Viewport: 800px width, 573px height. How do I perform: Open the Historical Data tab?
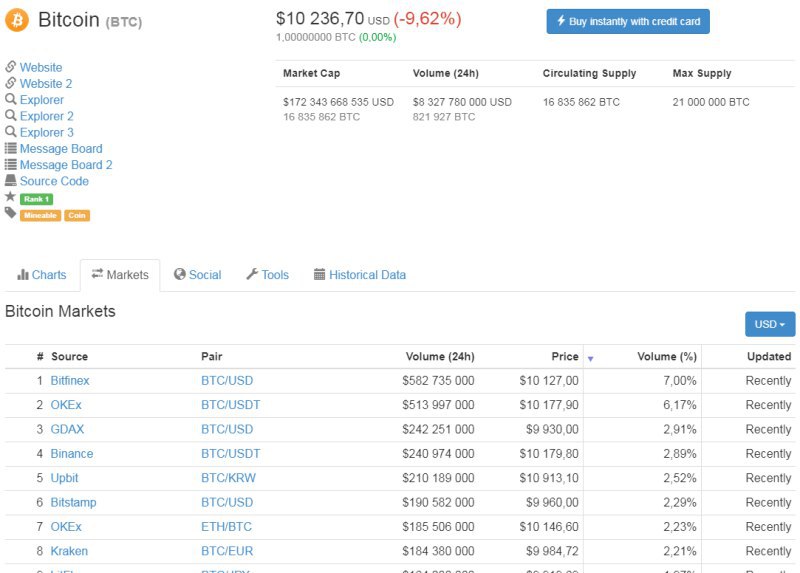360,275
